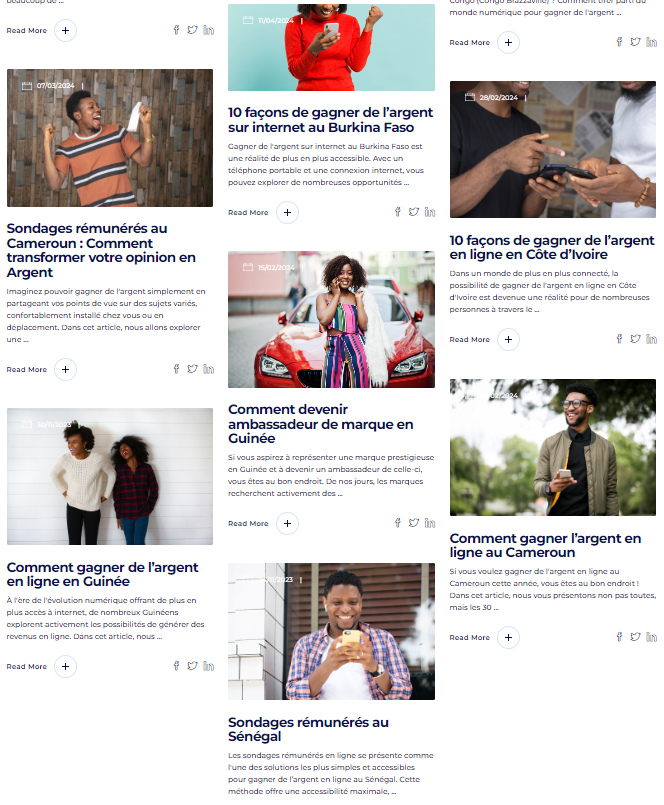
Task: Share 'Comment gagner de l'argent en ligne en Guinée' on LinkedIn
Action: coord(208,666)
